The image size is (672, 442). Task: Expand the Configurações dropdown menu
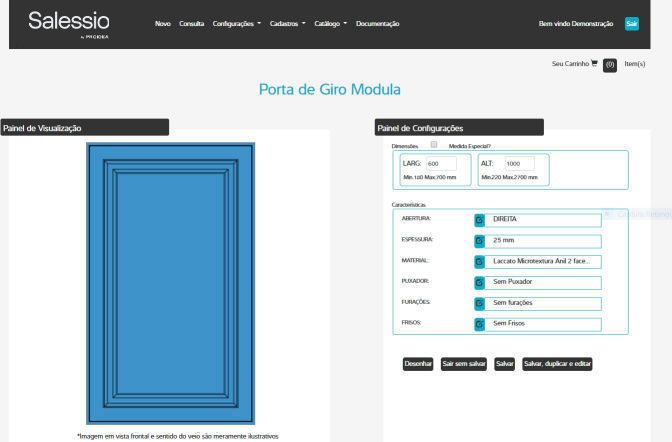237,23
